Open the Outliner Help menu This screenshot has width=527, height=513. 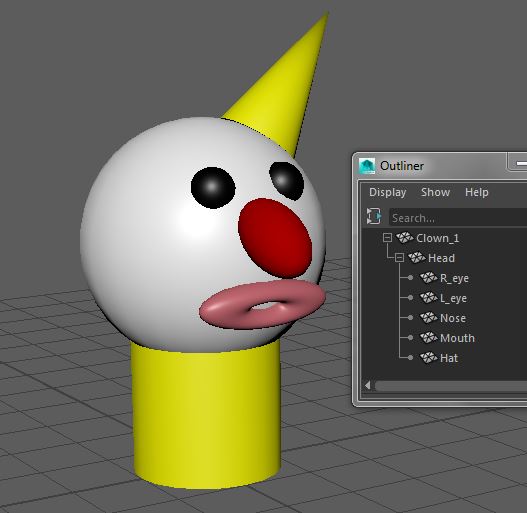pyautogui.click(x=477, y=192)
